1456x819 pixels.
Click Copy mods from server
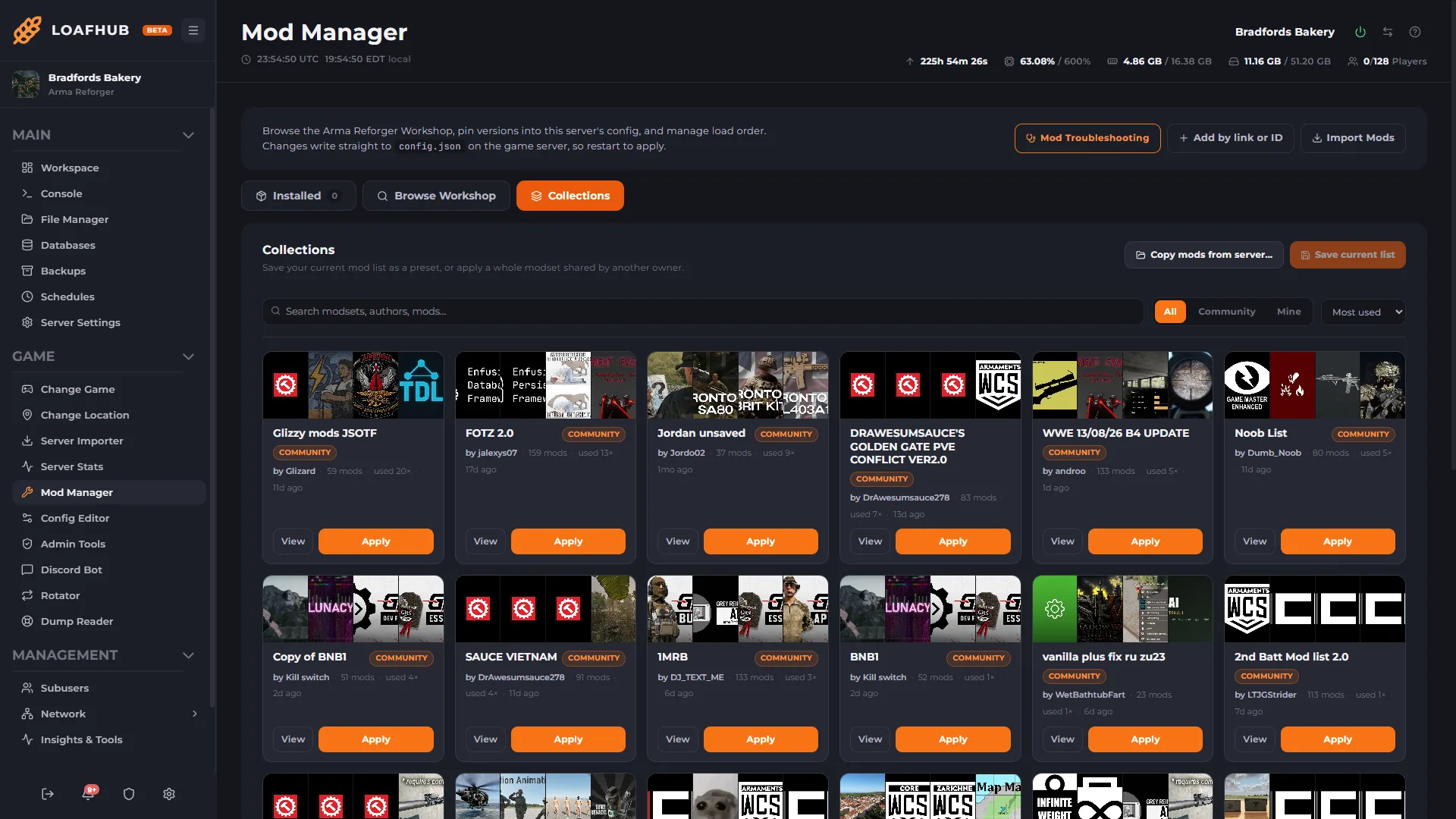pos(1204,255)
